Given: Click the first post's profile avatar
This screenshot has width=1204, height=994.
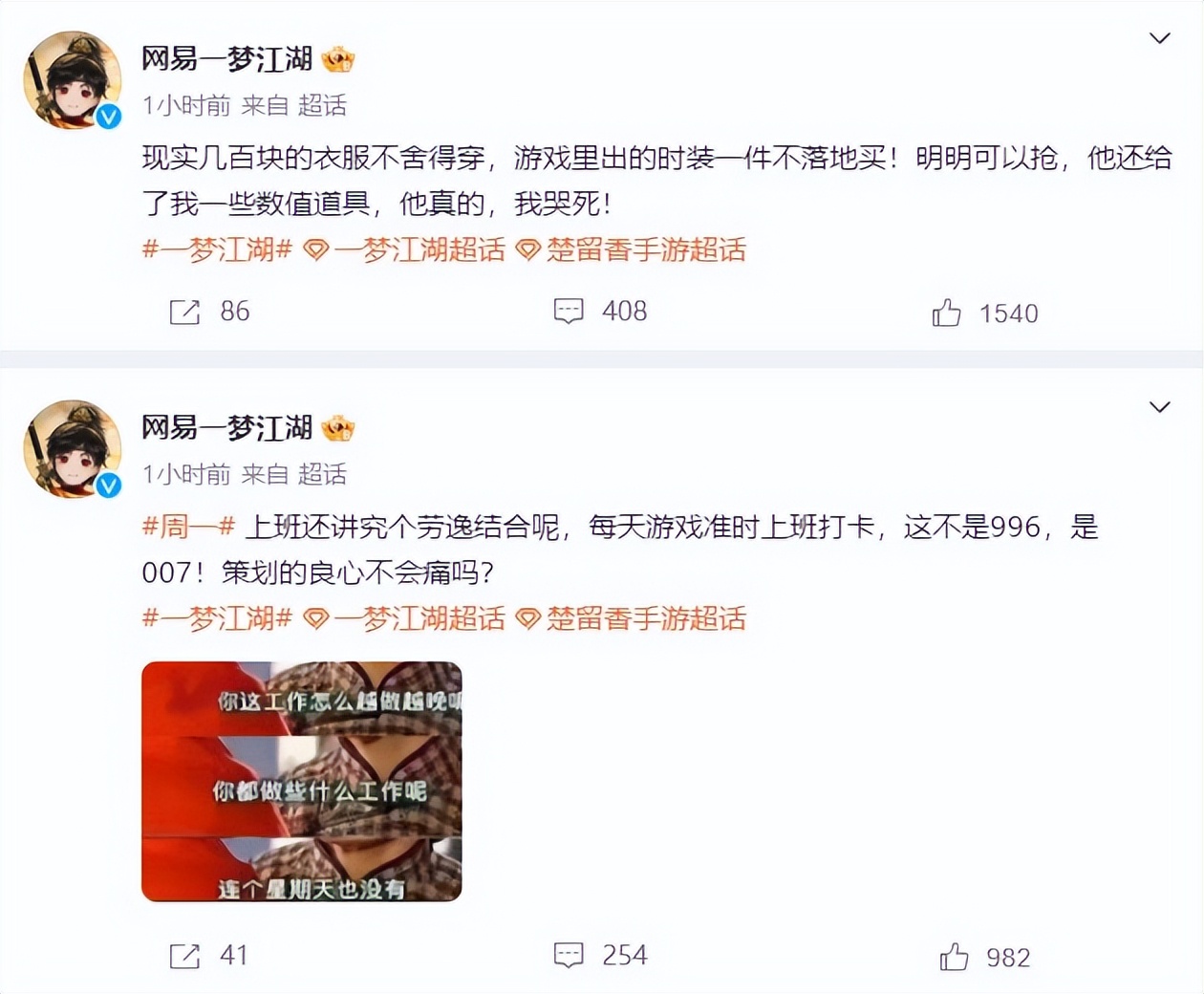Looking at the screenshot, I should click(73, 80).
